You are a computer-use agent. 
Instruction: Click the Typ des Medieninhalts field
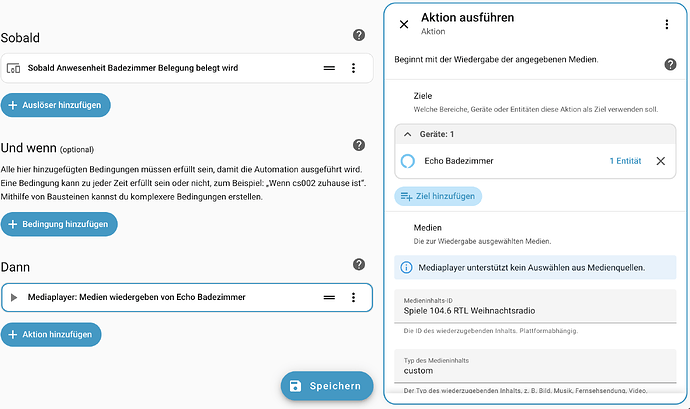(535, 366)
